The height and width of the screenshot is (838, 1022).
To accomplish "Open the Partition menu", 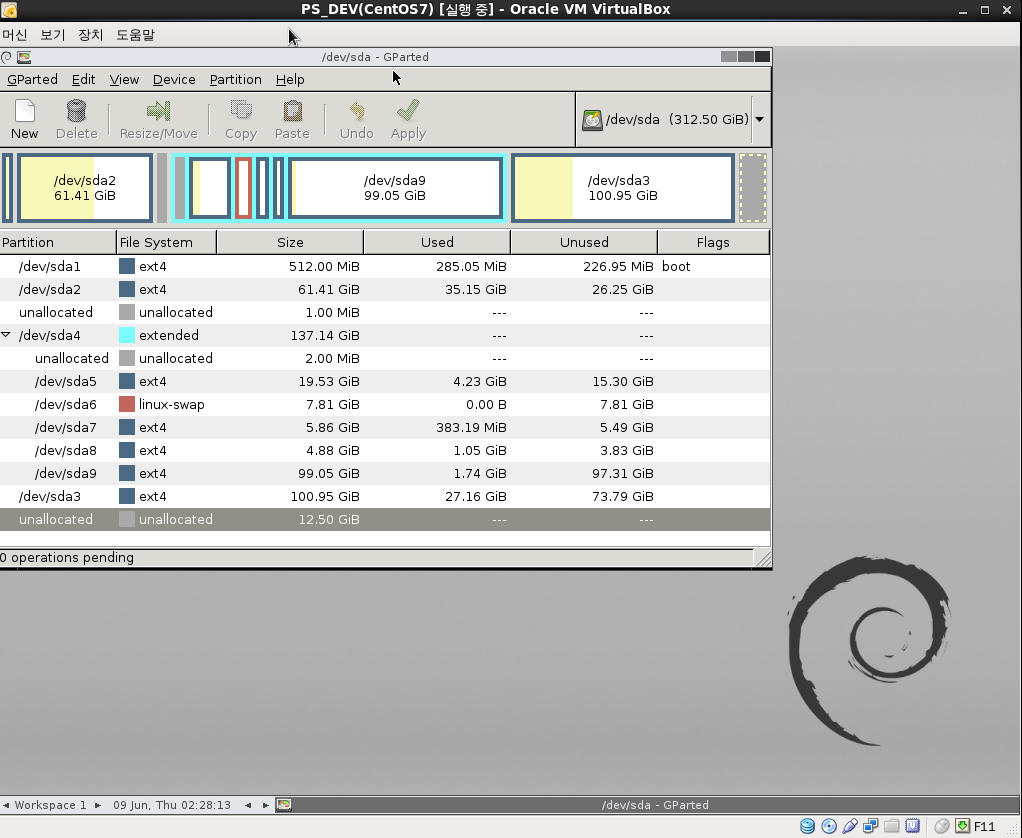I will (235, 79).
